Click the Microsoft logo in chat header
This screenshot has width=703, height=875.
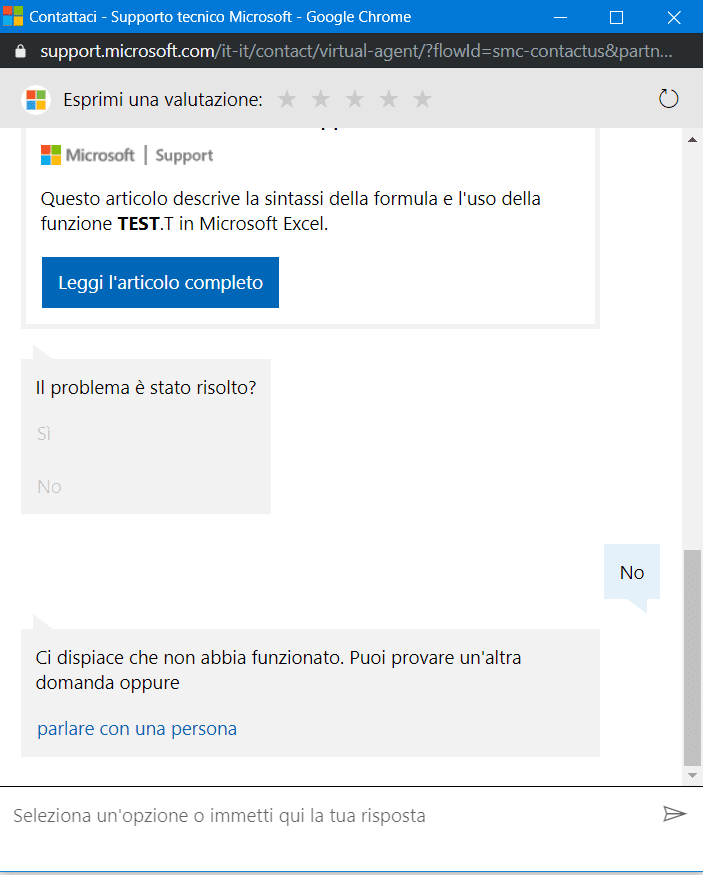point(36,99)
